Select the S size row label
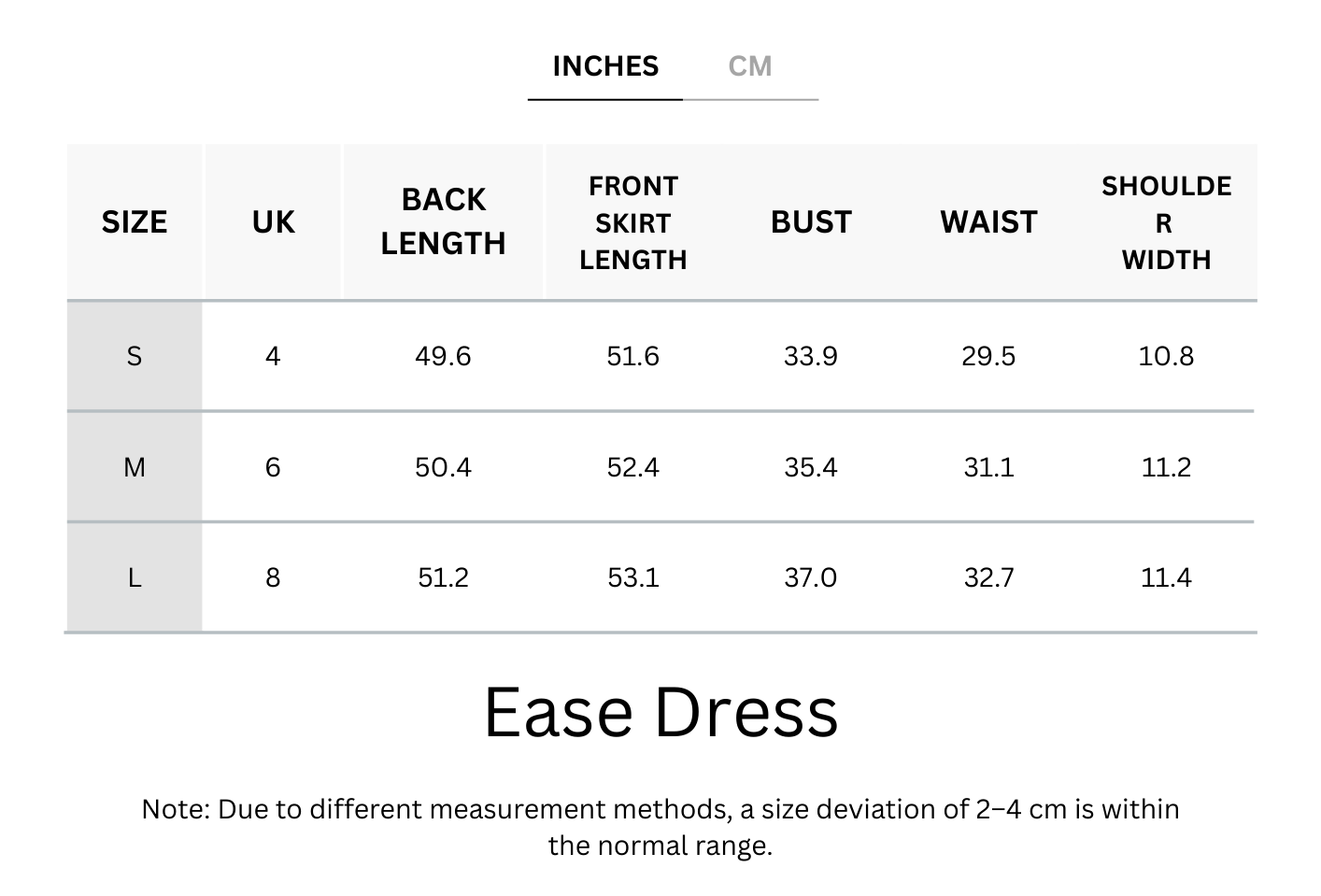This screenshot has height=896, width=1321. 135,356
